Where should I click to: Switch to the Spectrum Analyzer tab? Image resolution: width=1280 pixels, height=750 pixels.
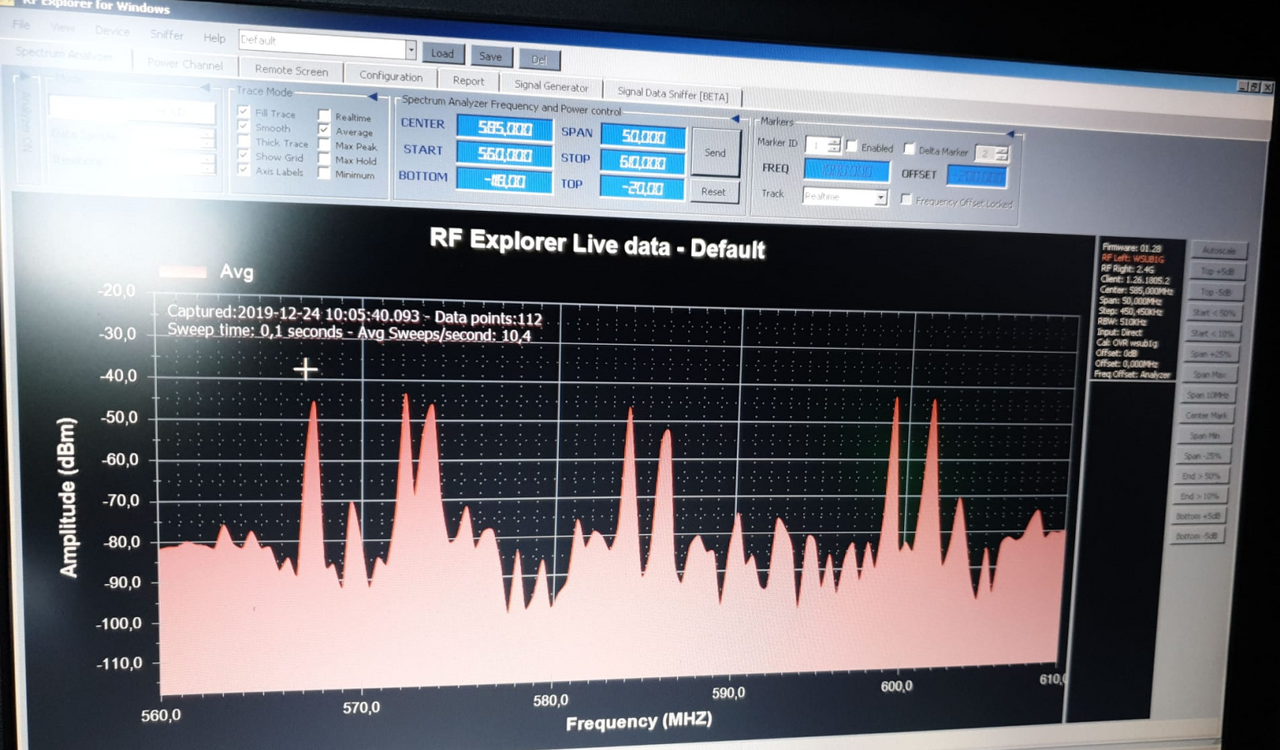pos(65,54)
